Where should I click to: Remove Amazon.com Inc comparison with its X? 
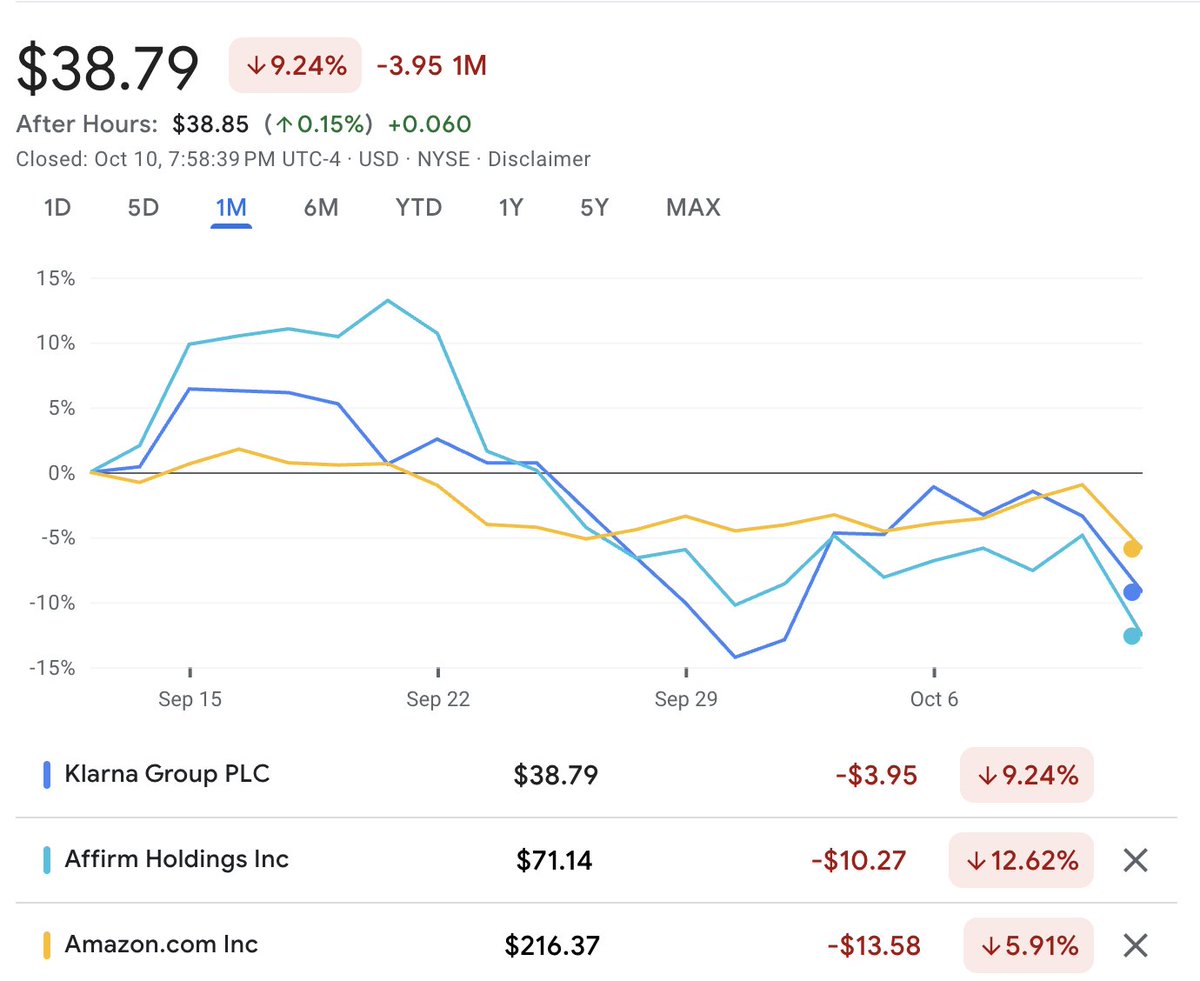pos(1134,945)
